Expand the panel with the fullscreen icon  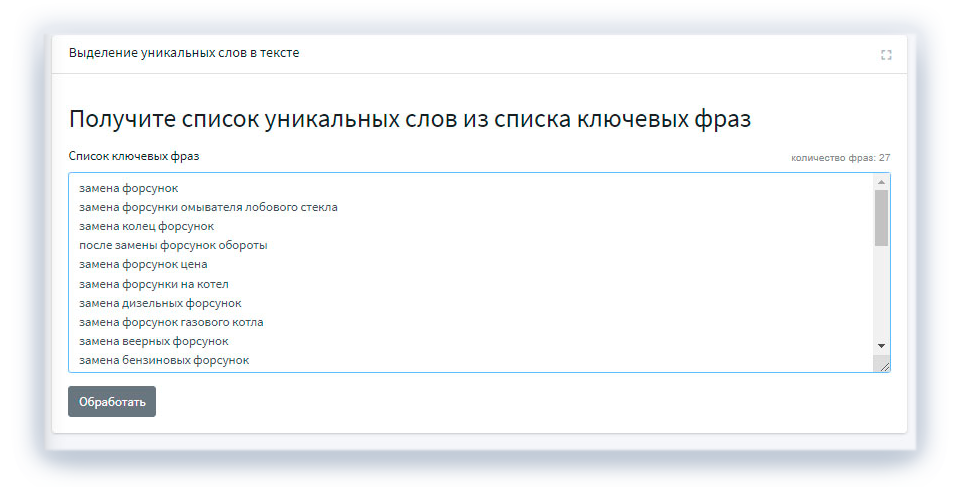[886, 55]
